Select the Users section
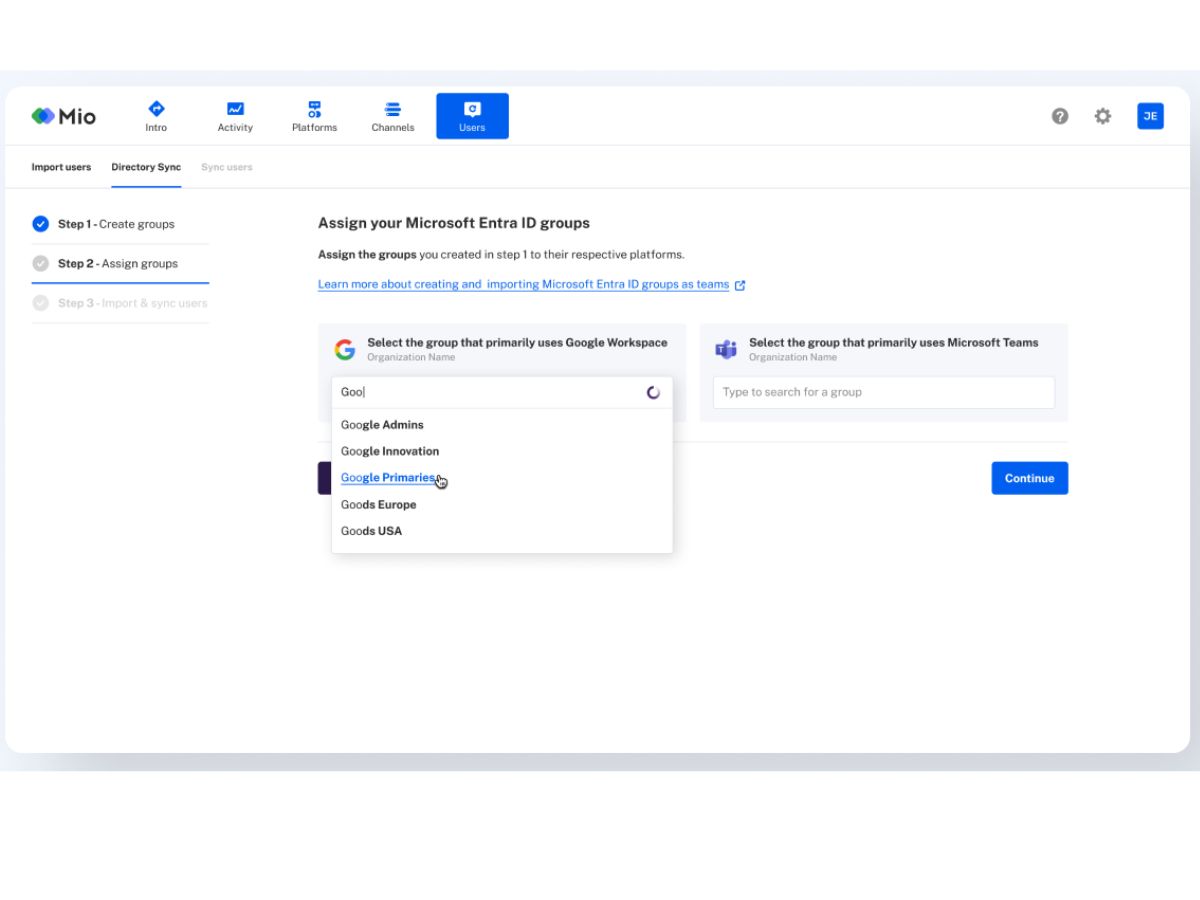The image size is (1200, 900). click(x=472, y=116)
